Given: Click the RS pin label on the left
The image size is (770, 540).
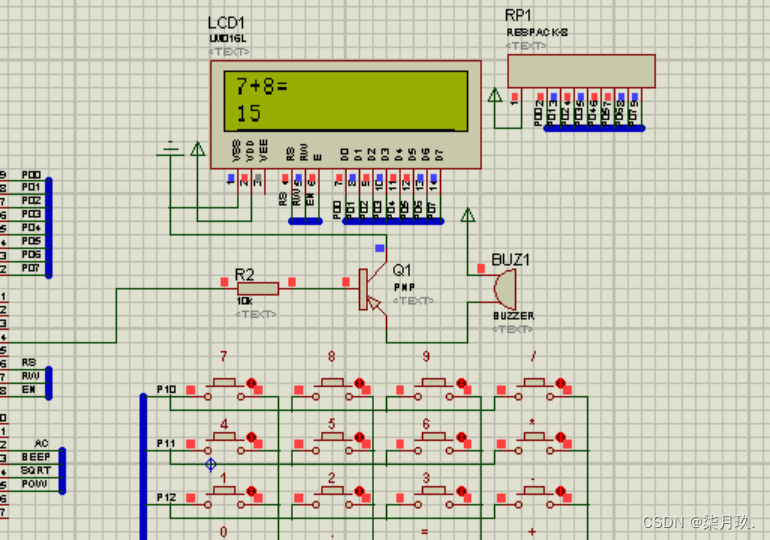Looking at the screenshot, I should tap(28, 362).
